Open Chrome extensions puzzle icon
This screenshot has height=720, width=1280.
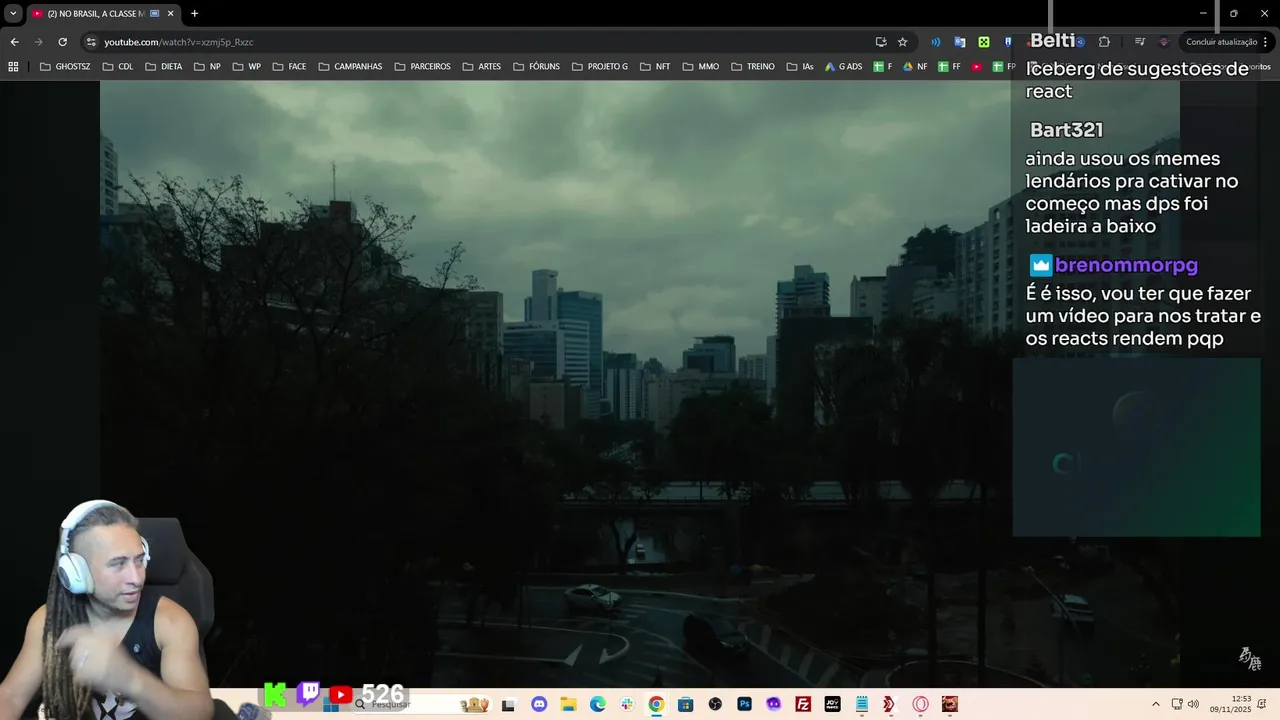tap(1104, 42)
